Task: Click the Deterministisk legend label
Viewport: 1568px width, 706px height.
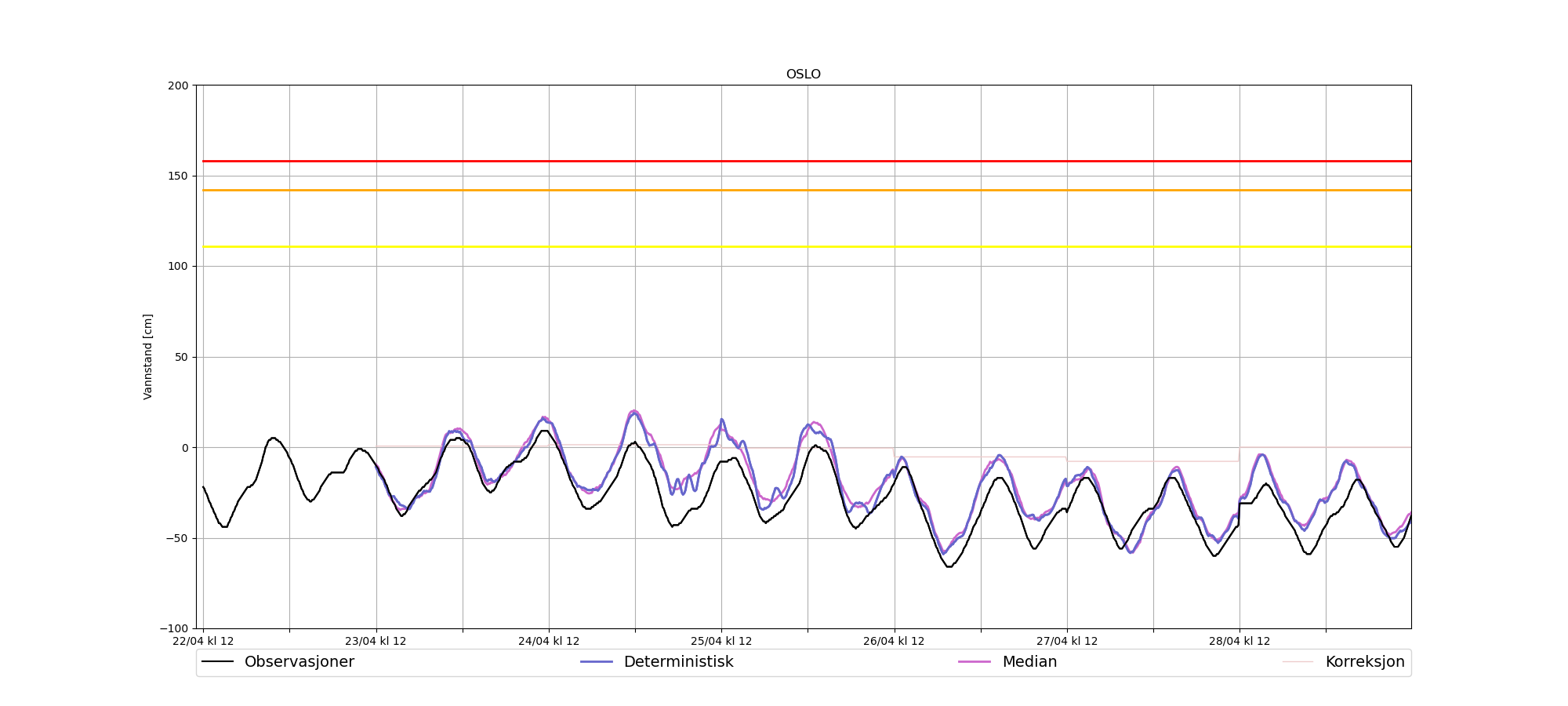Action: (678, 662)
